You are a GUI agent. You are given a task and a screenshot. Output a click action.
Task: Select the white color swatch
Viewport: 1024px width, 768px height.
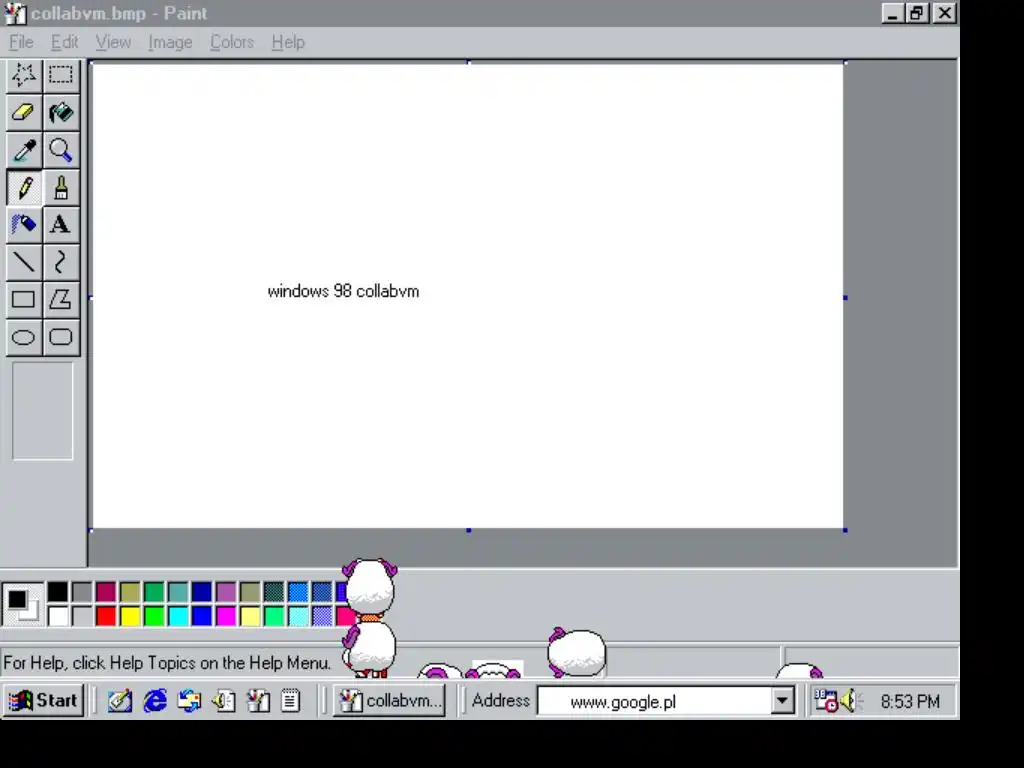[x=57, y=616]
